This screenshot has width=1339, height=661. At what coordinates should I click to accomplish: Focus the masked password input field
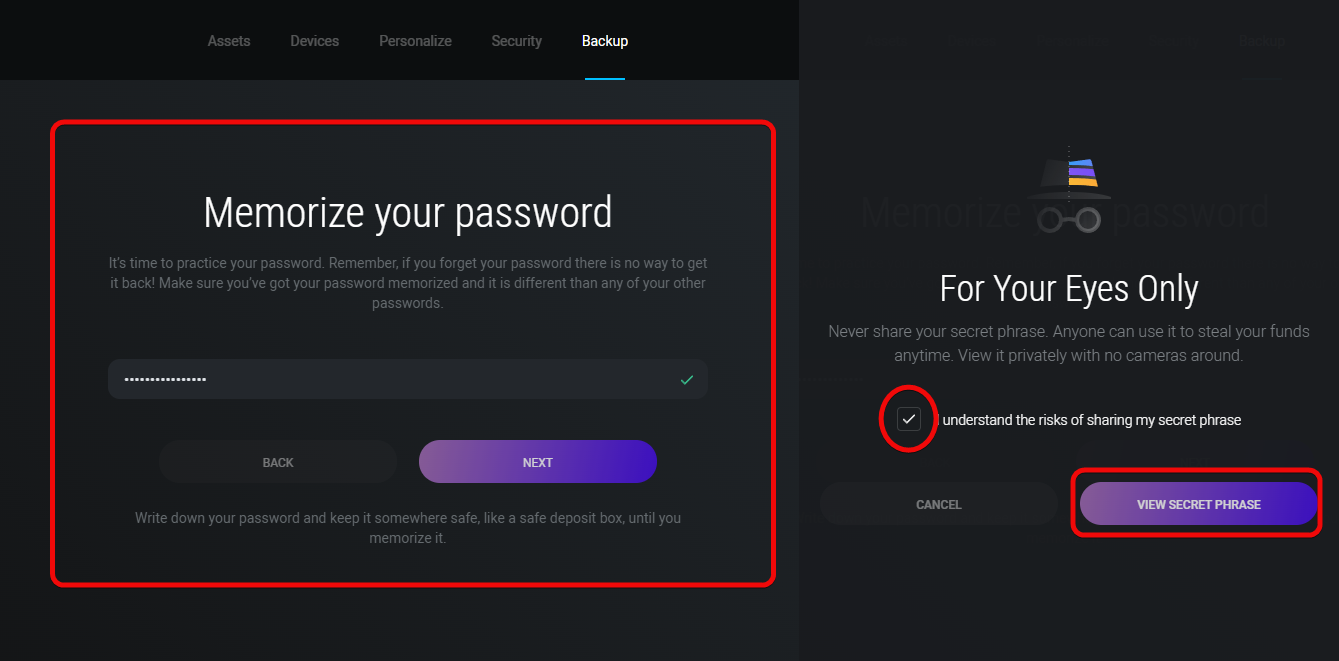[x=408, y=380]
